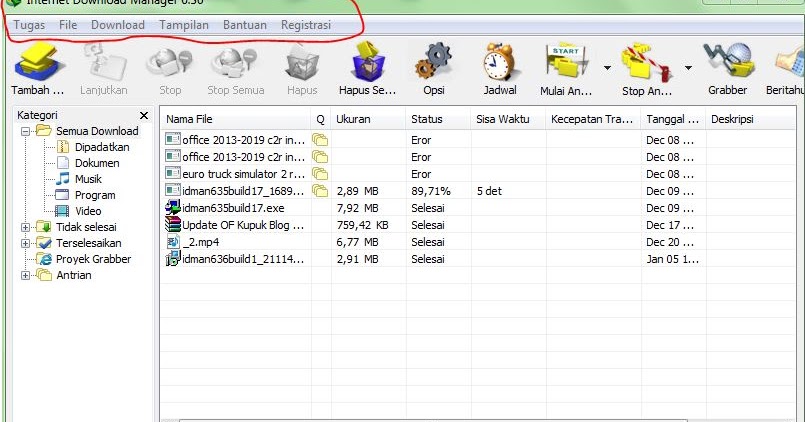Close the Kategori panel
This screenshot has width=805, height=422.
tap(144, 116)
